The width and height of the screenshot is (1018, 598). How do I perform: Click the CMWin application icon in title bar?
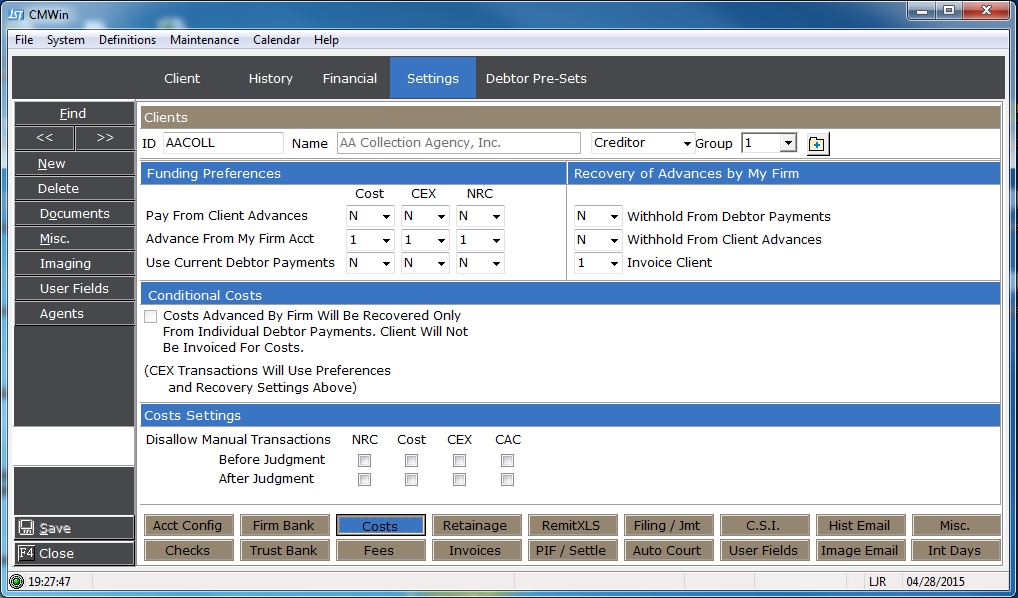[18, 12]
